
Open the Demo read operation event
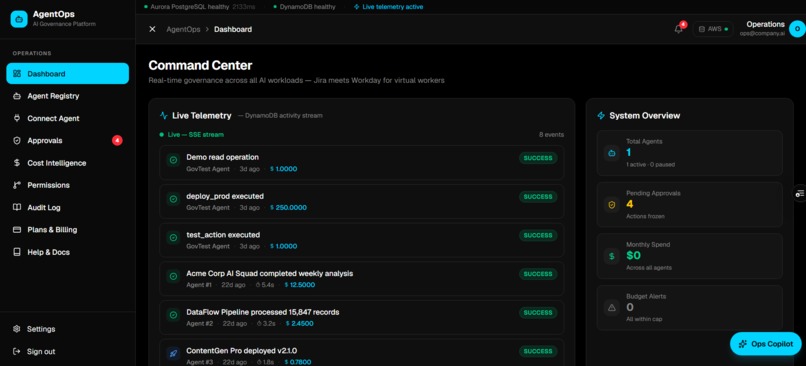tap(362, 162)
